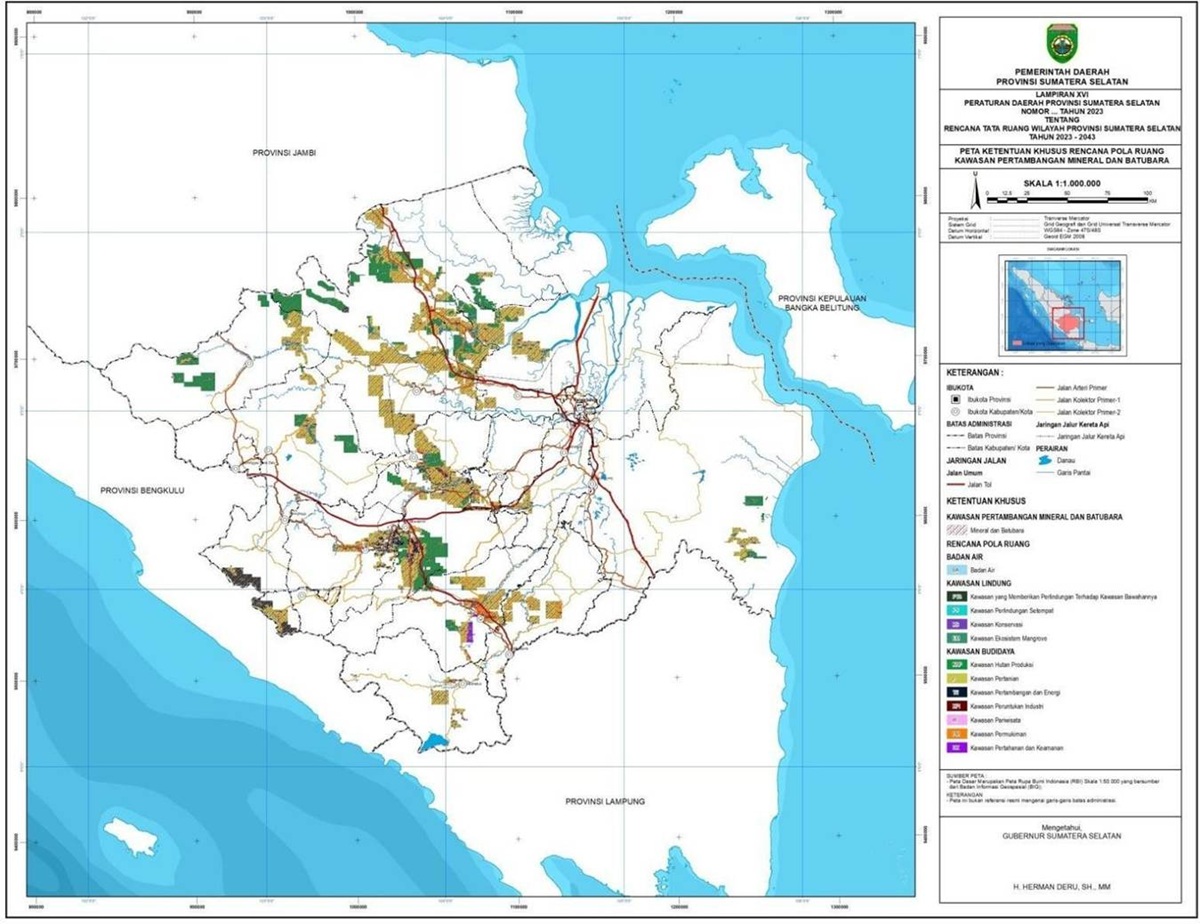Click the Provinsi Bengkulu map label
This screenshot has height=924, width=1200.
tap(143, 491)
